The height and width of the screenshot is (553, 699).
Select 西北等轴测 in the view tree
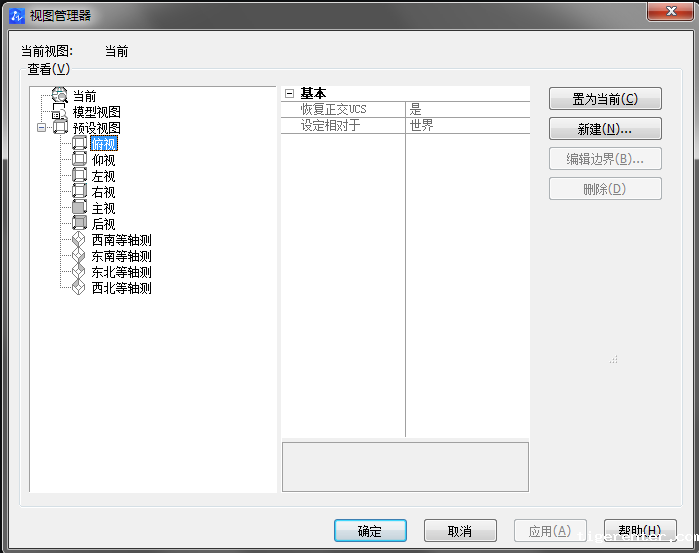(x=121, y=288)
